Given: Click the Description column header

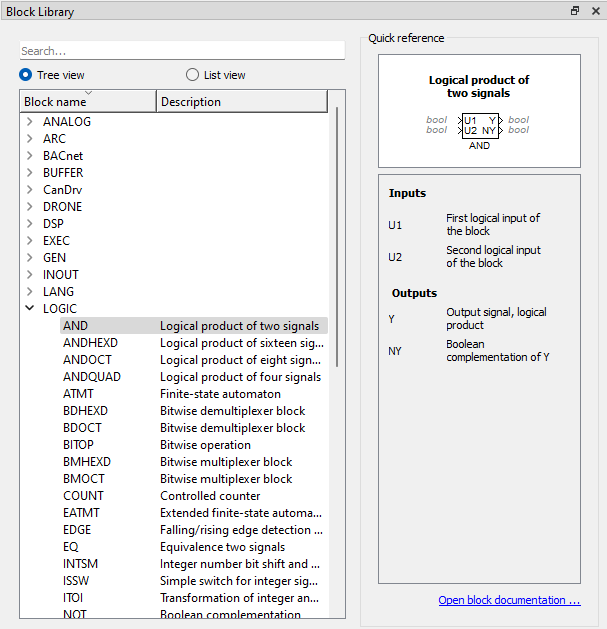Looking at the screenshot, I should click(x=242, y=101).
